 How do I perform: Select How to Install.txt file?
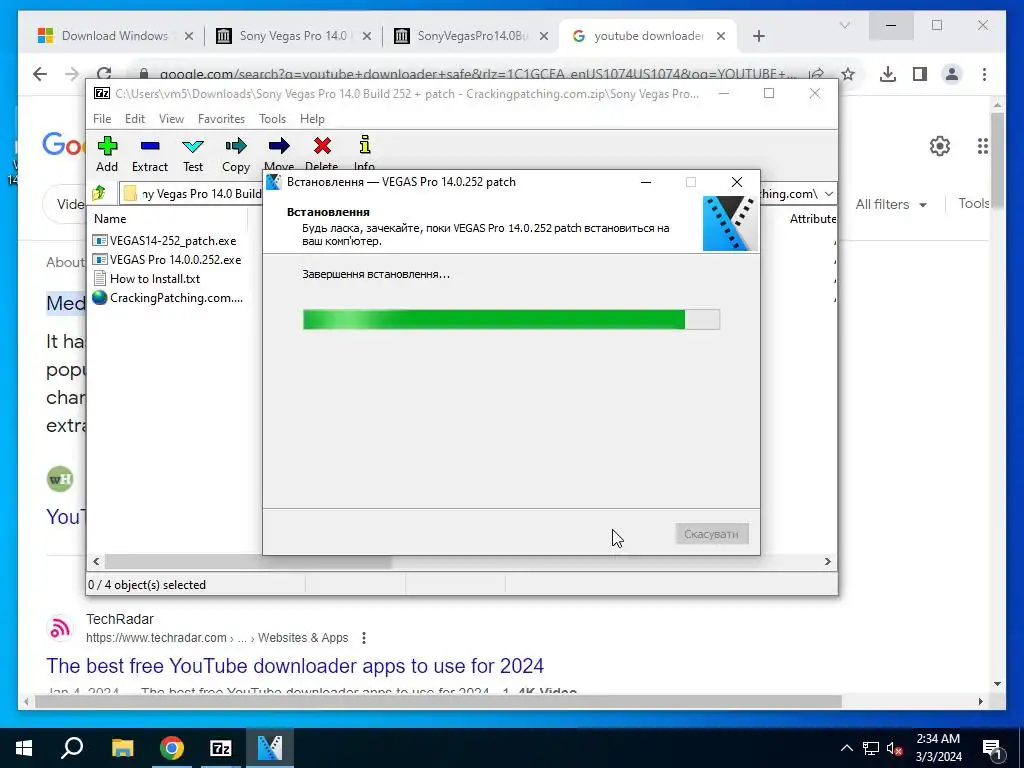pos(146,279)
